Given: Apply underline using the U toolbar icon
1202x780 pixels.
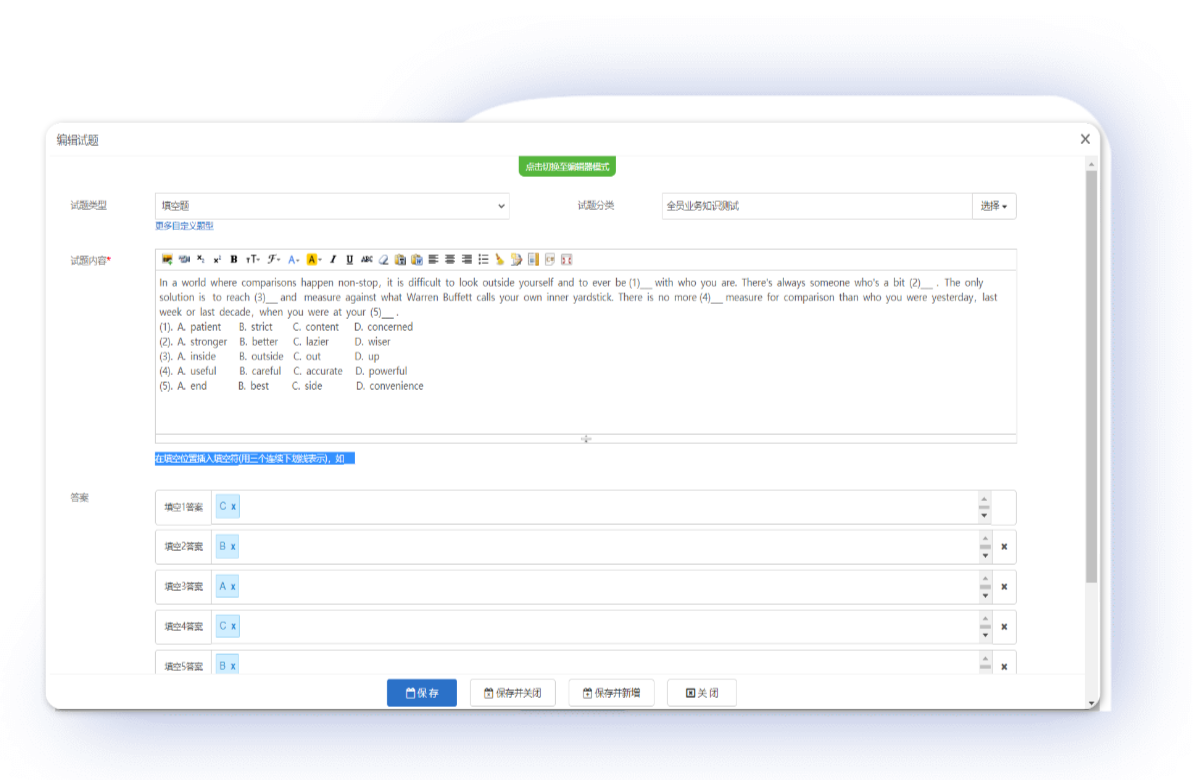Looking at the screenshot, I should [350, 260].
